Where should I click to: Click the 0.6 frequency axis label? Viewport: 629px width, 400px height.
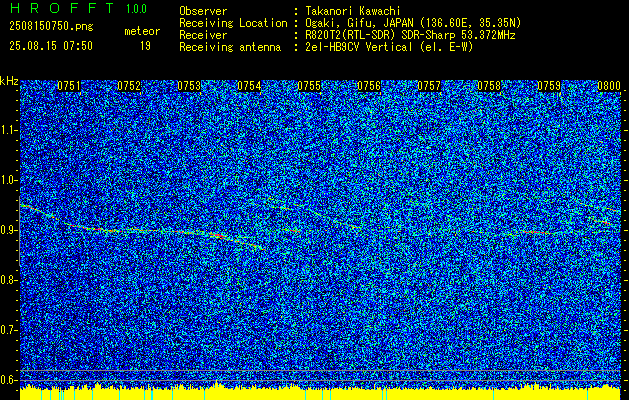click(x=8, y=380)
